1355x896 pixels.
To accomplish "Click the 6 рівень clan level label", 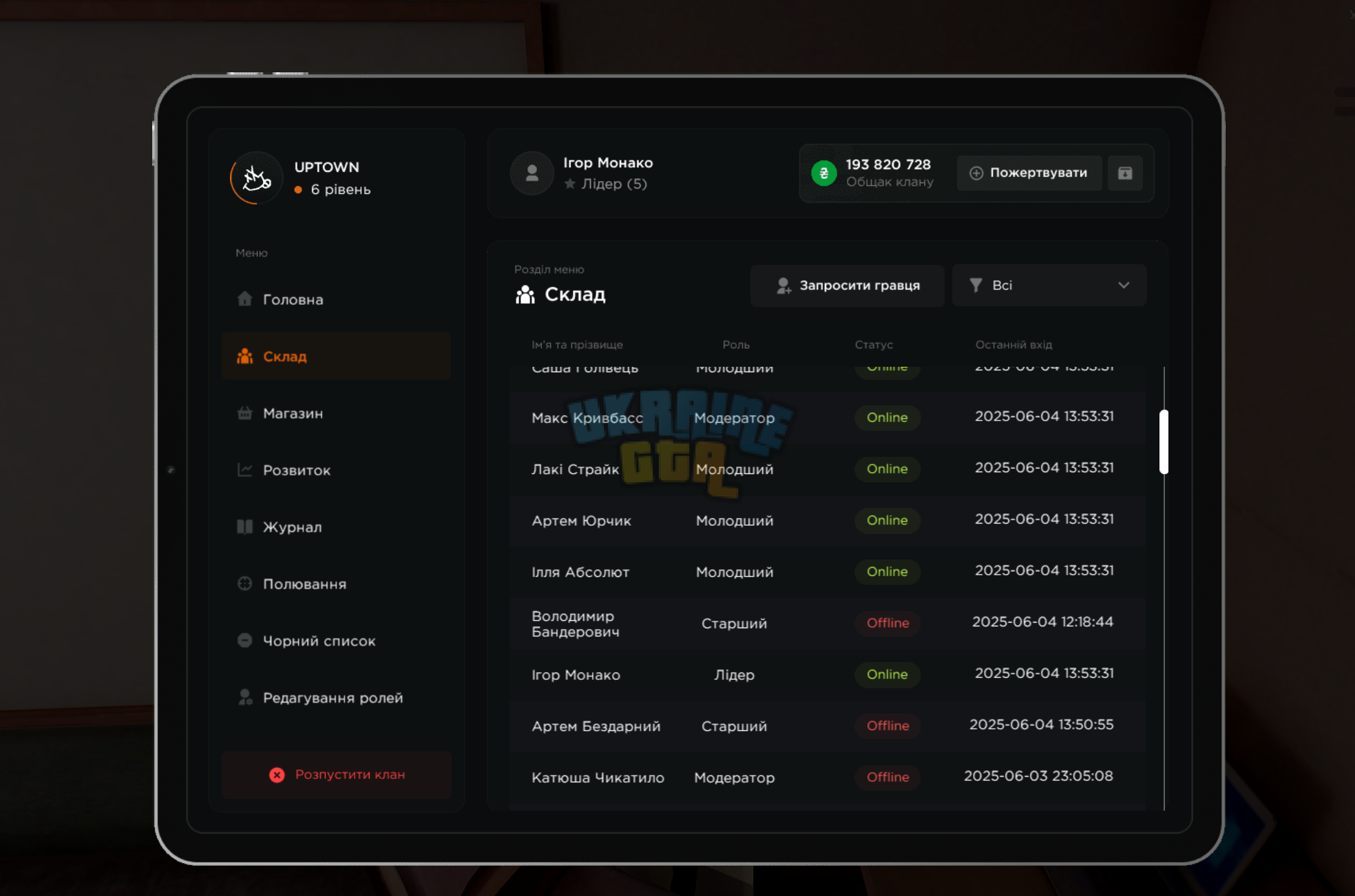I will click(340, 190).
